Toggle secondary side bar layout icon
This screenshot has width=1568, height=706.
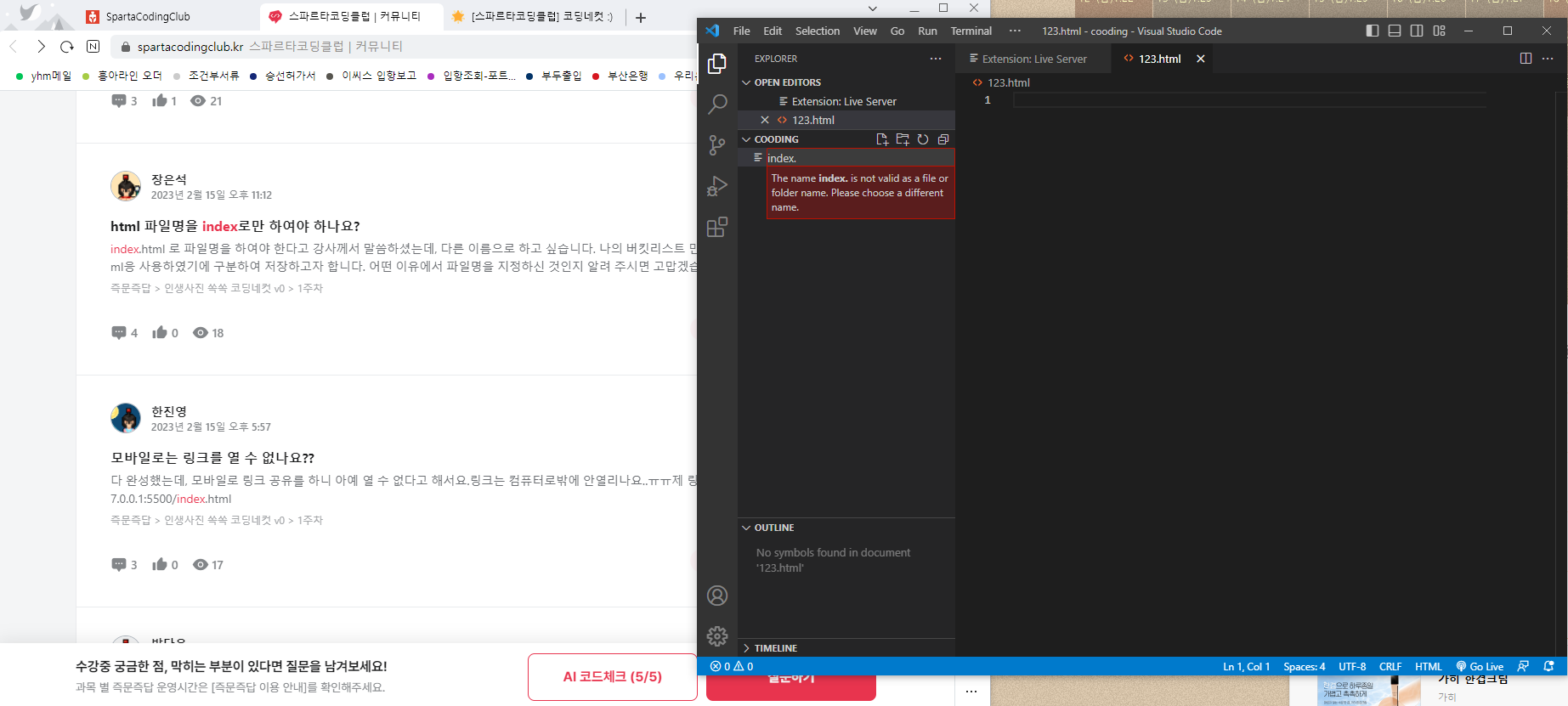(1417, 31)
